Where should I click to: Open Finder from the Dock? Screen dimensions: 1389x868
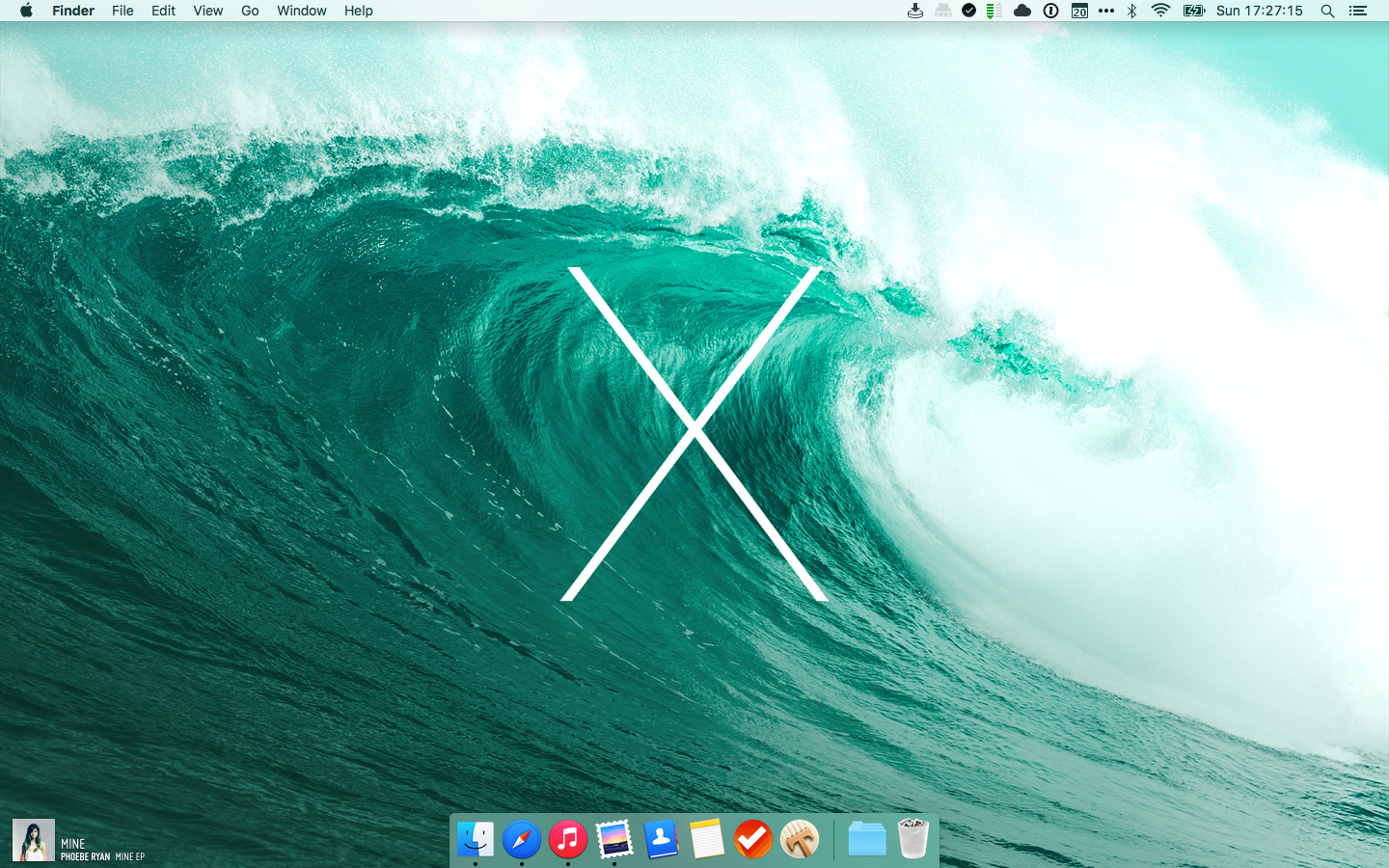click(476, 839)
